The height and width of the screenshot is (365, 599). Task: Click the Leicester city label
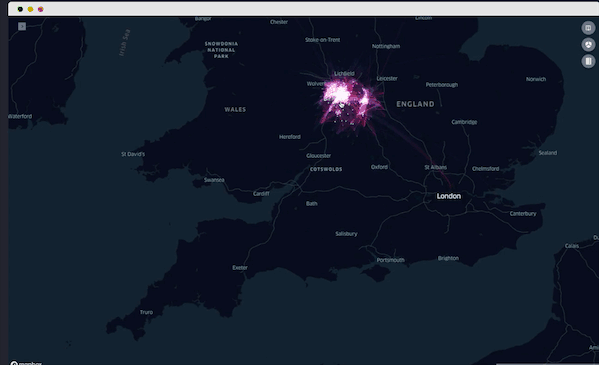click(387, 78)
